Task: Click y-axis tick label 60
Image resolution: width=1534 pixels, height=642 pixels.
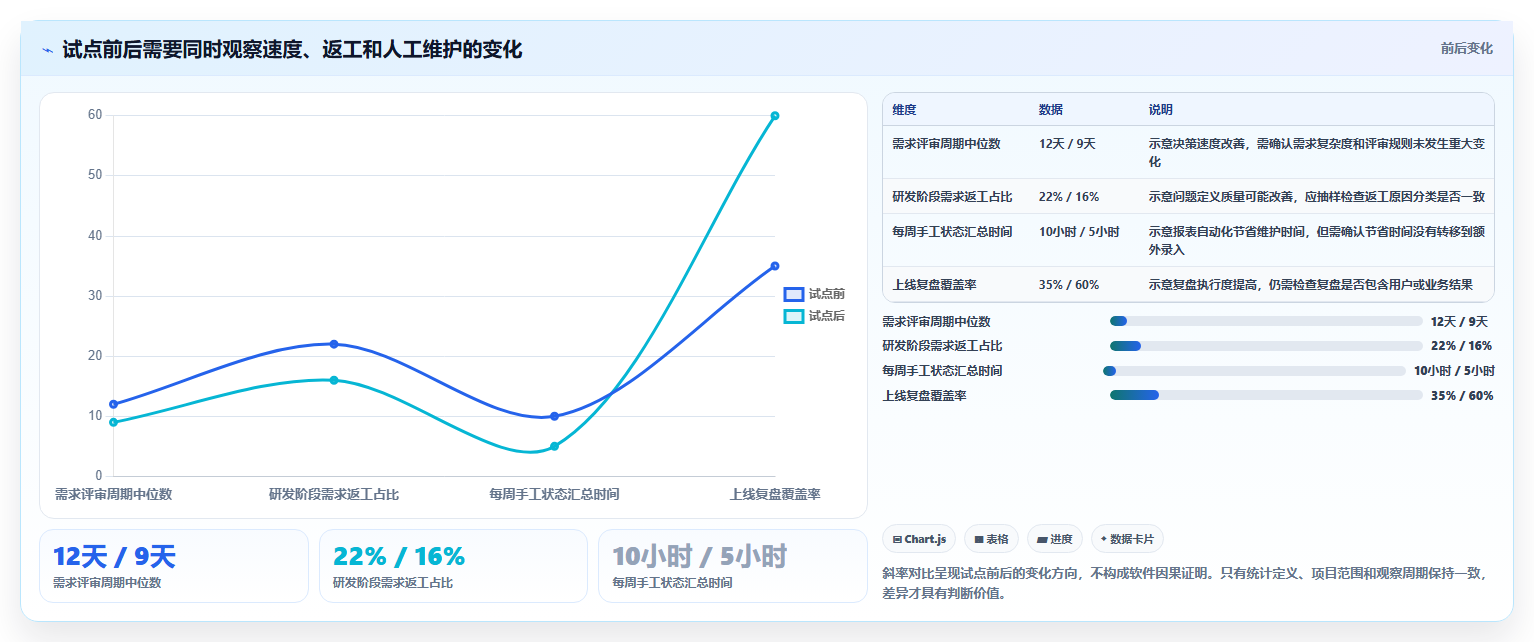Action: [x=95, y=115]
